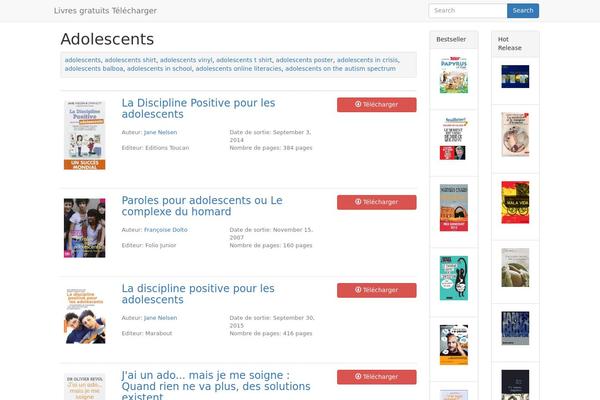This screenshot has width=600, height=400.
Task: Click release date September 3, 2014
Action: pyautogui.click(x=271, y=136)
